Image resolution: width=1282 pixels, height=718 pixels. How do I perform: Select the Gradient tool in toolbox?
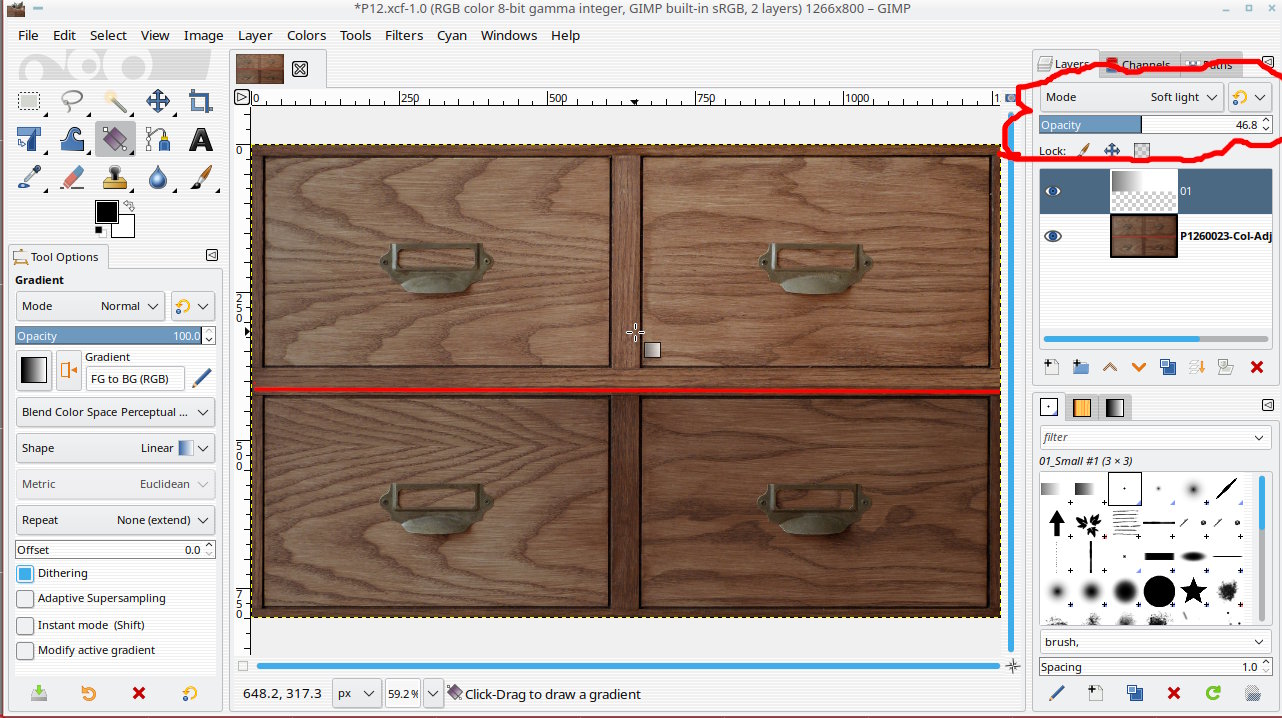coord(116,139)
